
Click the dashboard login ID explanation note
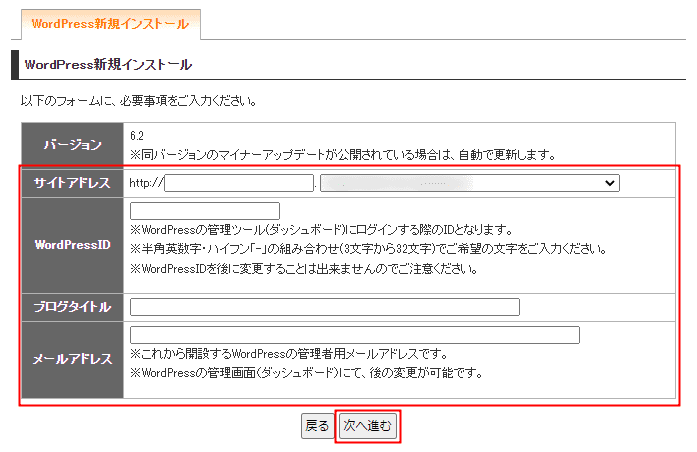(x=321, y=230)
